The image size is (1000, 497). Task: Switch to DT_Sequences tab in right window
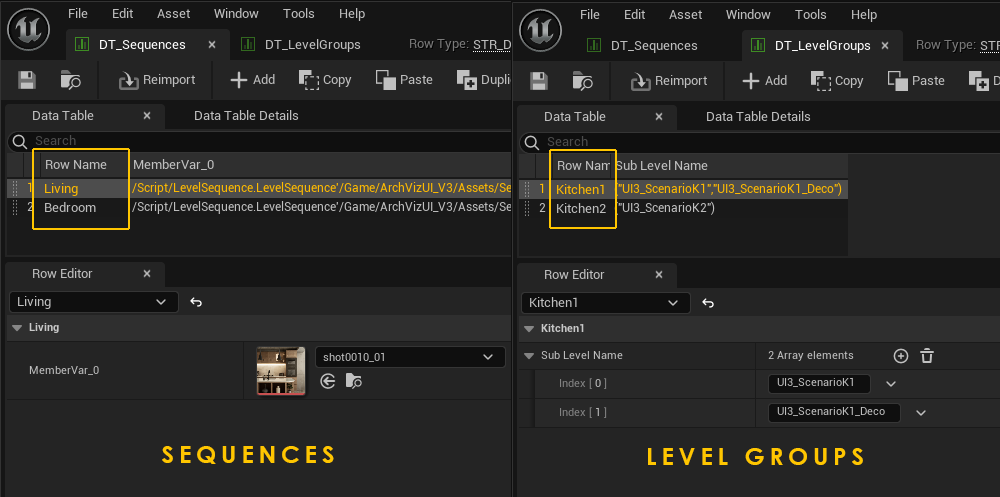(x=643, y=45)
